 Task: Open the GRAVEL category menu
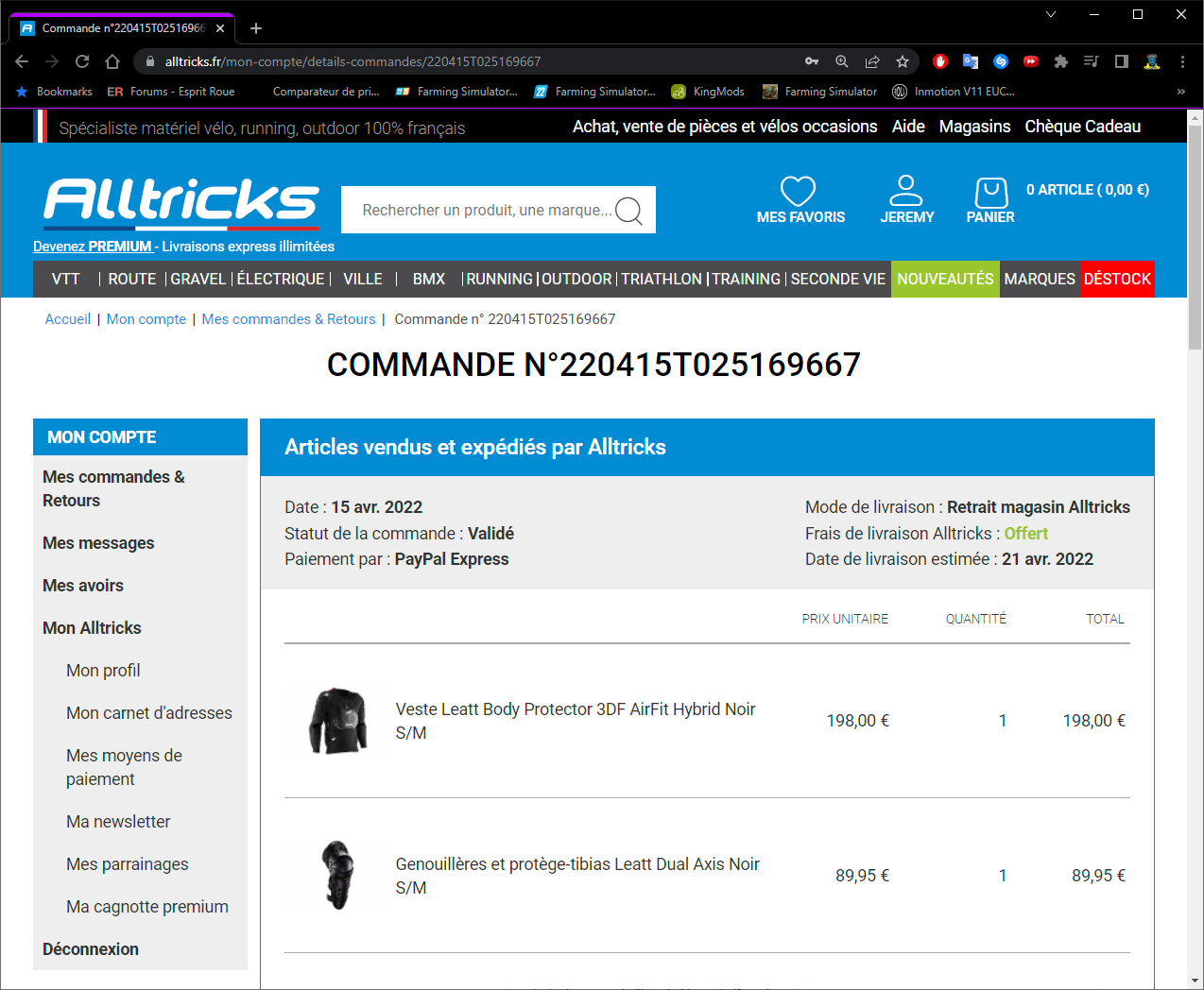pyautogui.click(x=198, y=280)
